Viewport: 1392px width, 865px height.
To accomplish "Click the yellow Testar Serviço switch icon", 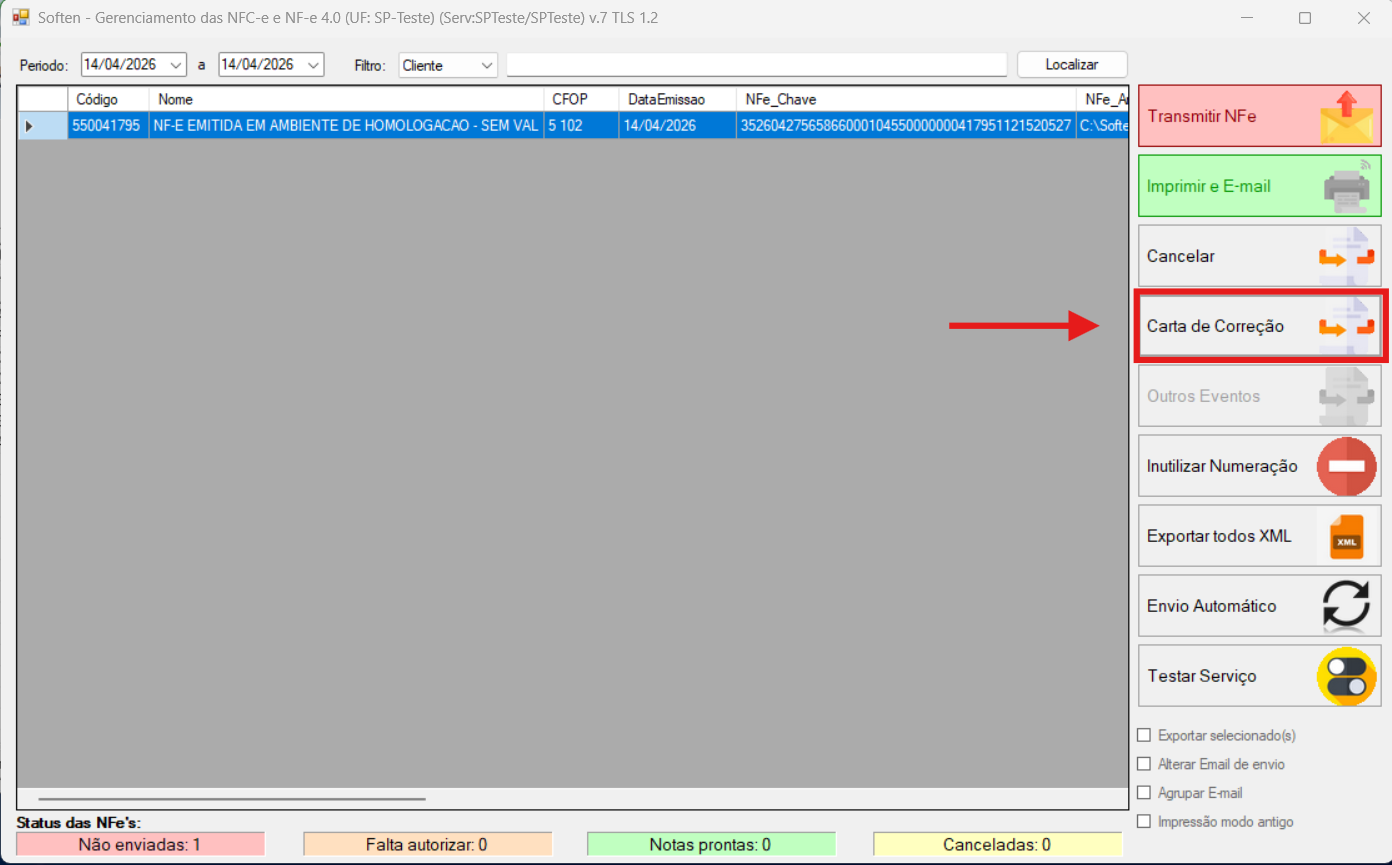I will coord(1346,676).
